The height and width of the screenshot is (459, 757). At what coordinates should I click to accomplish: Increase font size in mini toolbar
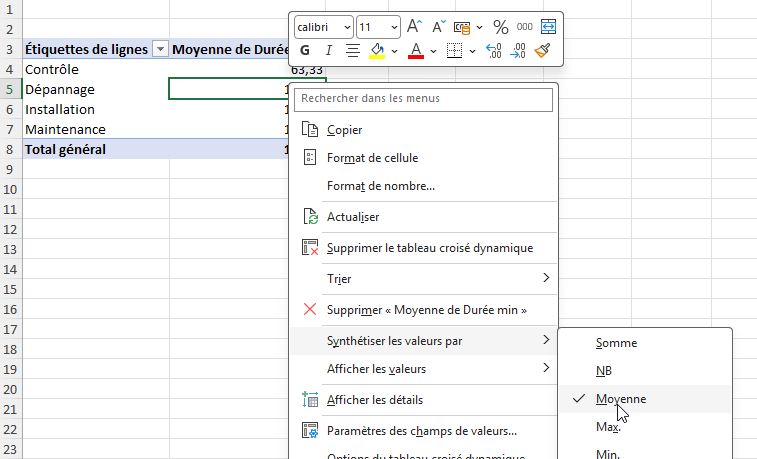(414, 27)
